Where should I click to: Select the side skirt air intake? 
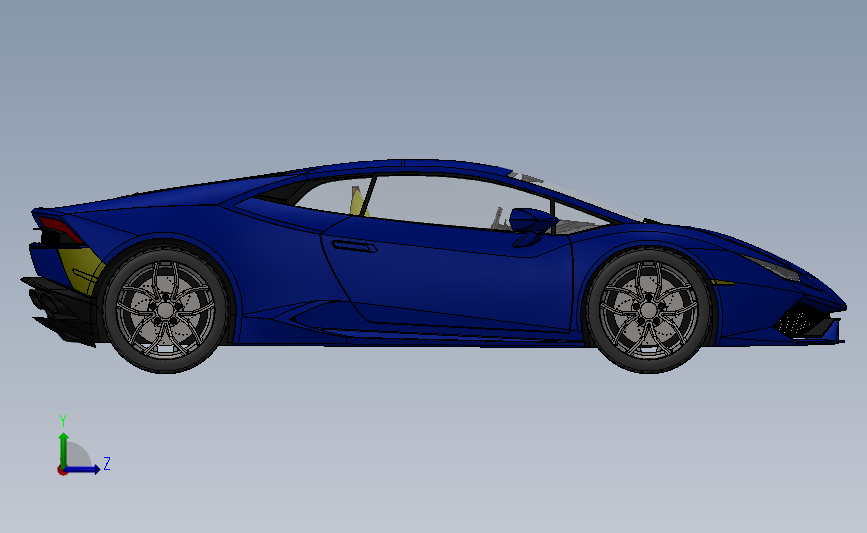click(321, 317)
